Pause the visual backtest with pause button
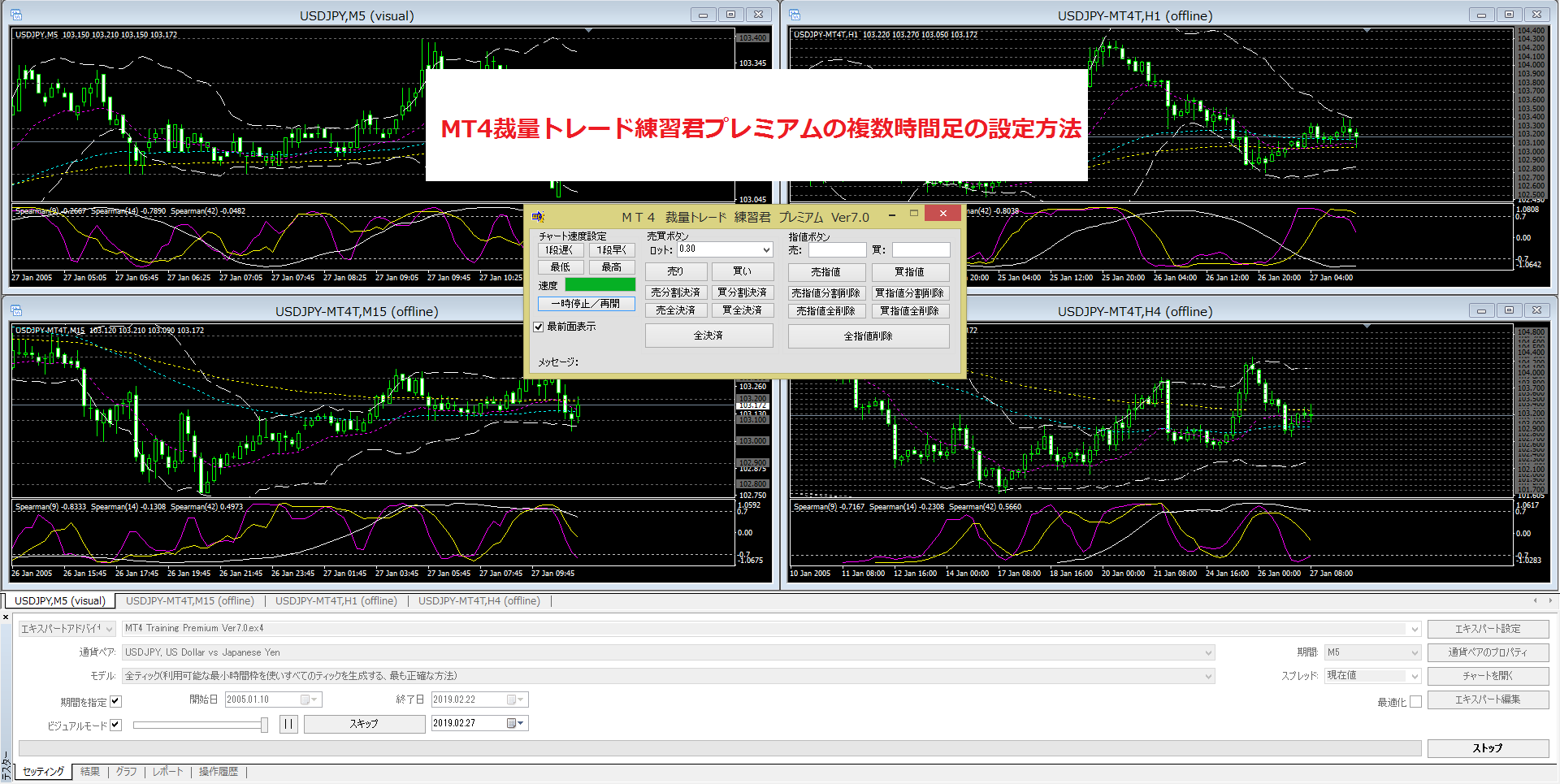This screenshot has width=1560, height=784. (288, 724)
